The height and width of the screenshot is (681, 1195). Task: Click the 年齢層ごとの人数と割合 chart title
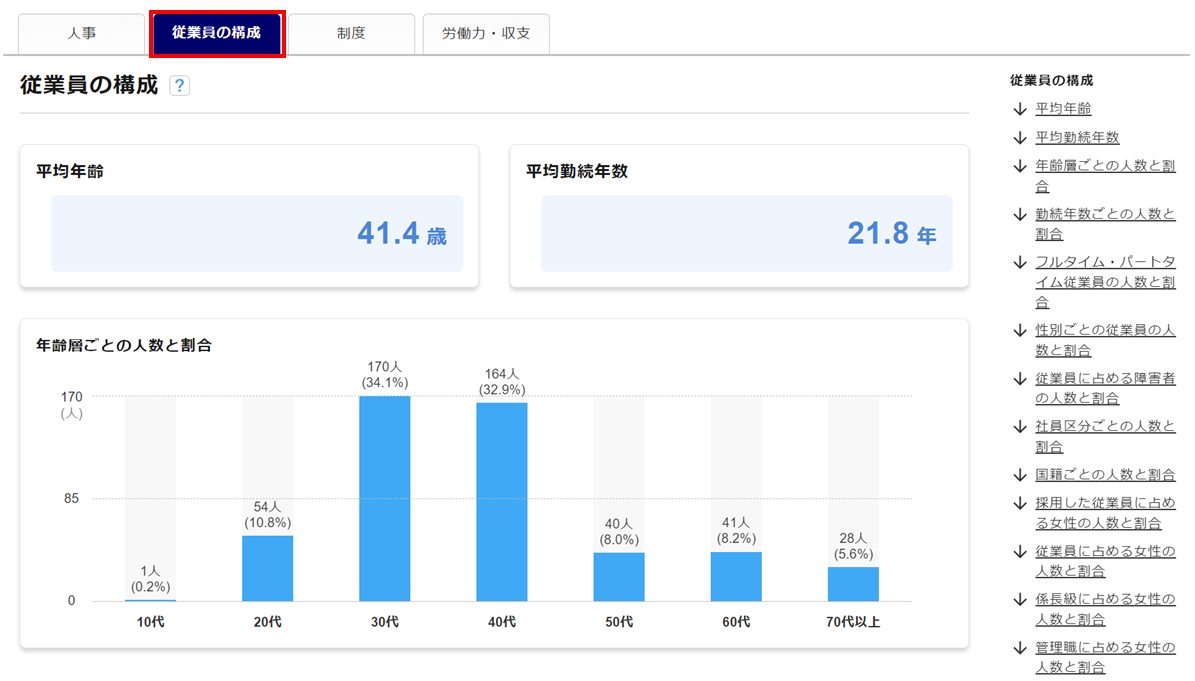tap(124, 346)
